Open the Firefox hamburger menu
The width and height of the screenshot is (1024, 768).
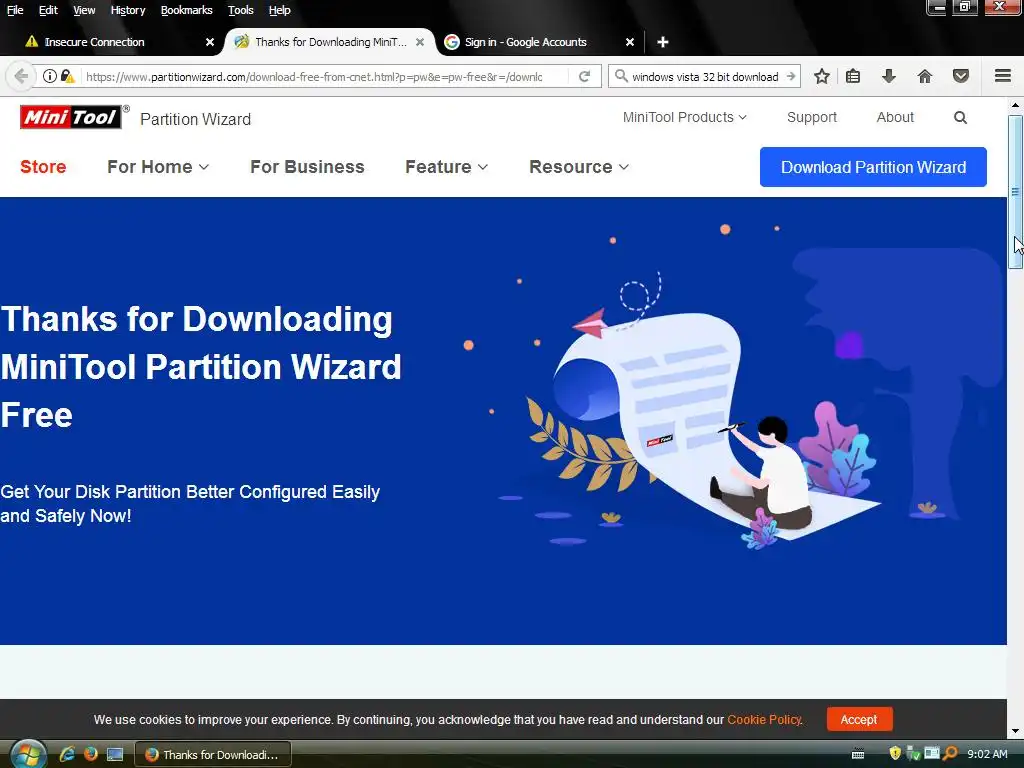[1003, 76]
